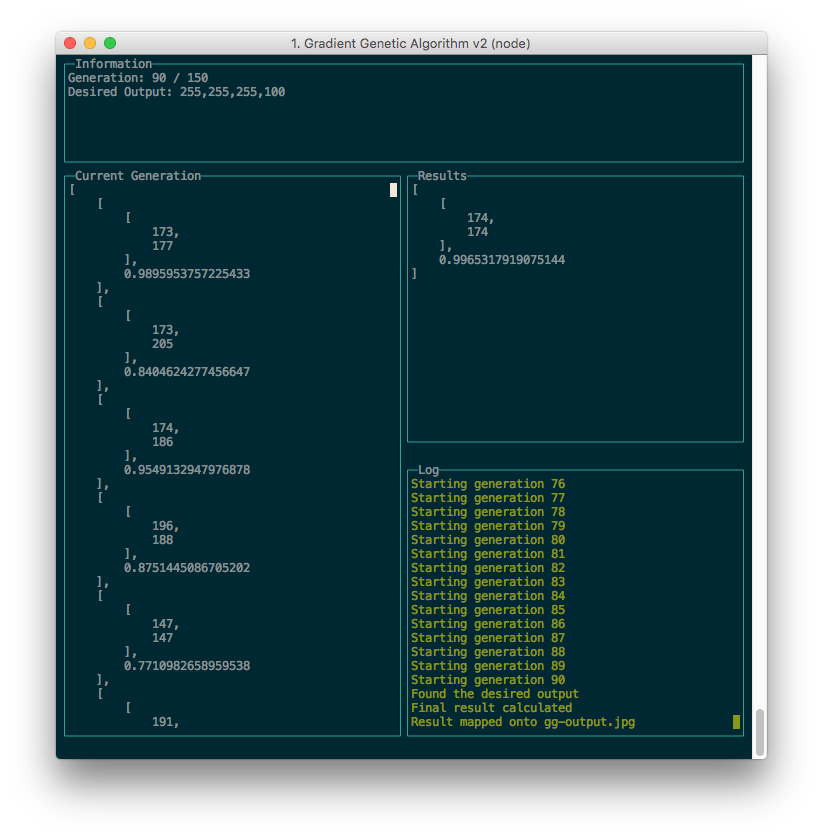The width and height of the screenshot is (823, 839).
Task: Click log line 'Starting generation 76'
Action: pos(488,484)
